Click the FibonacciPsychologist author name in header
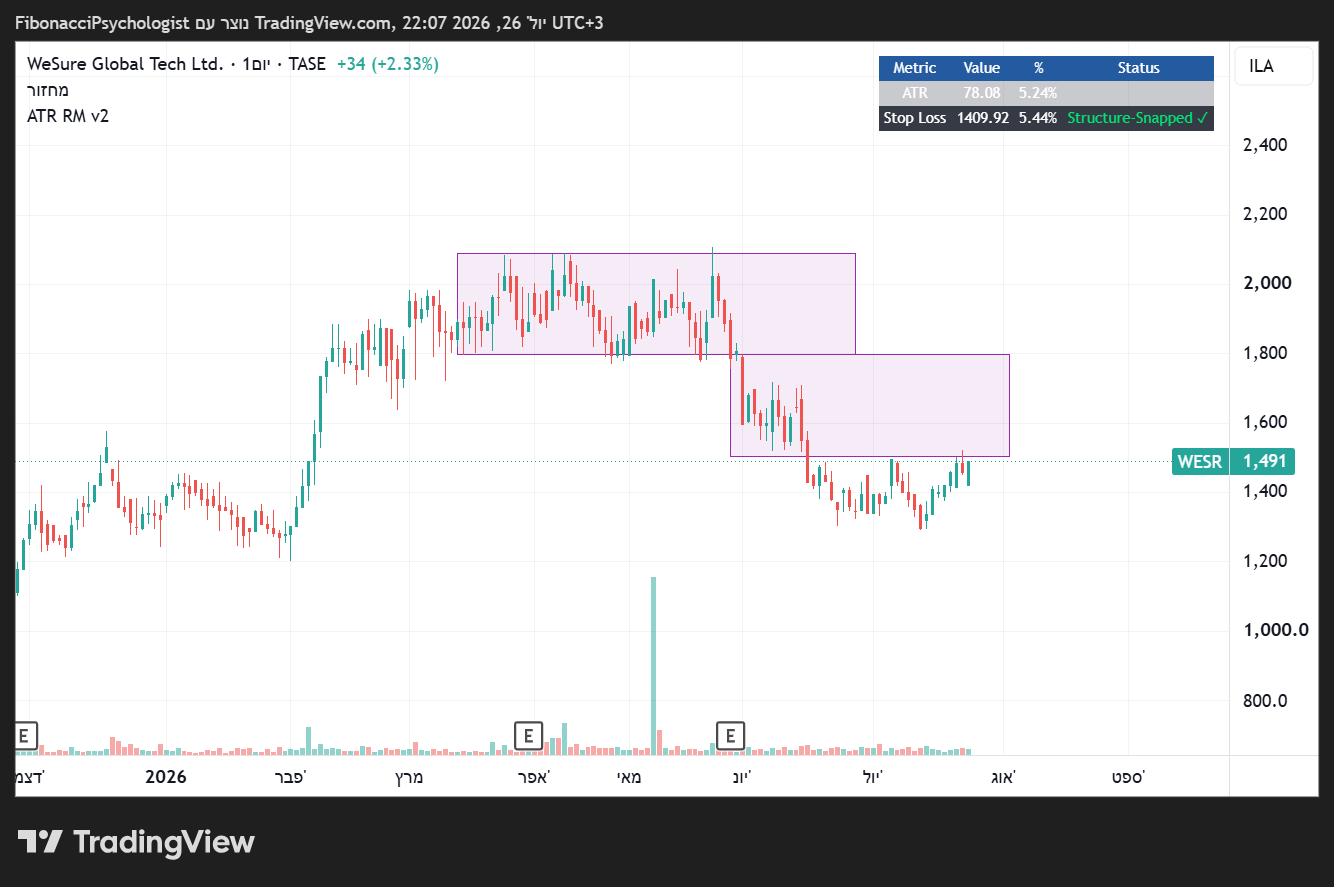This screenshot has height=887, width=1334. click(102, 22)
